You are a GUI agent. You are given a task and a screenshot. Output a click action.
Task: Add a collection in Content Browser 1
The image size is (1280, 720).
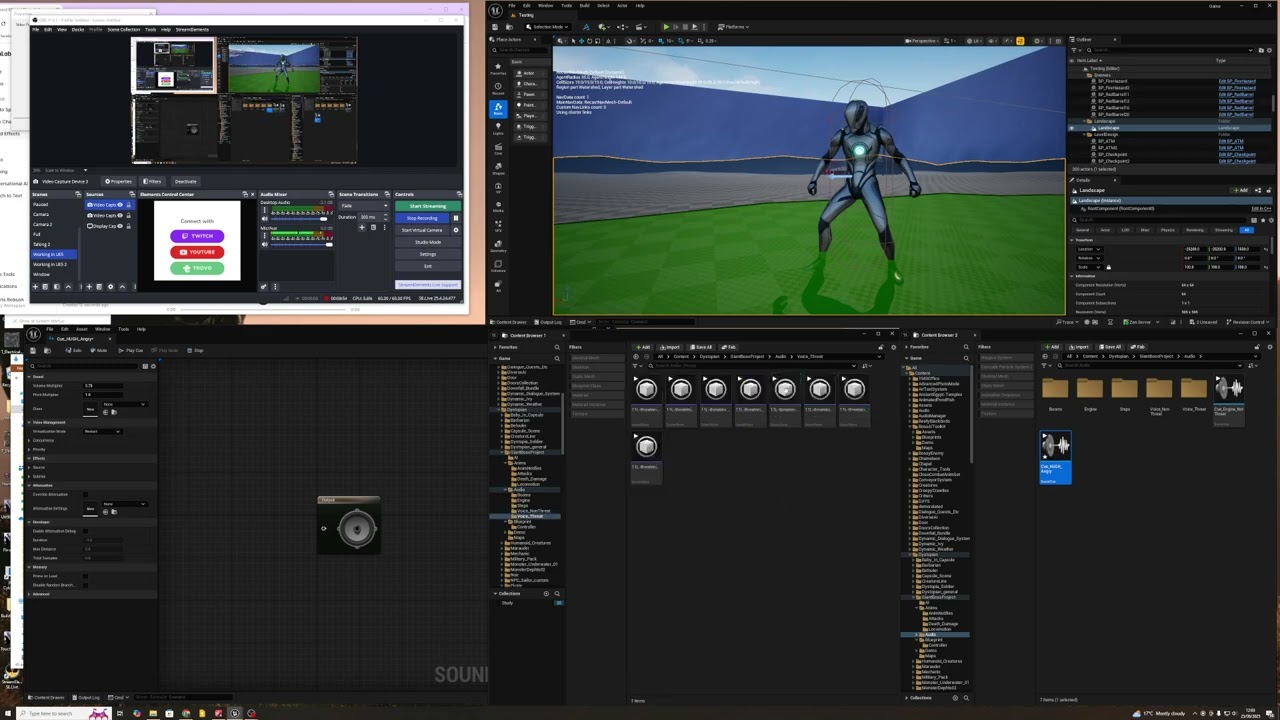point(546,594)
